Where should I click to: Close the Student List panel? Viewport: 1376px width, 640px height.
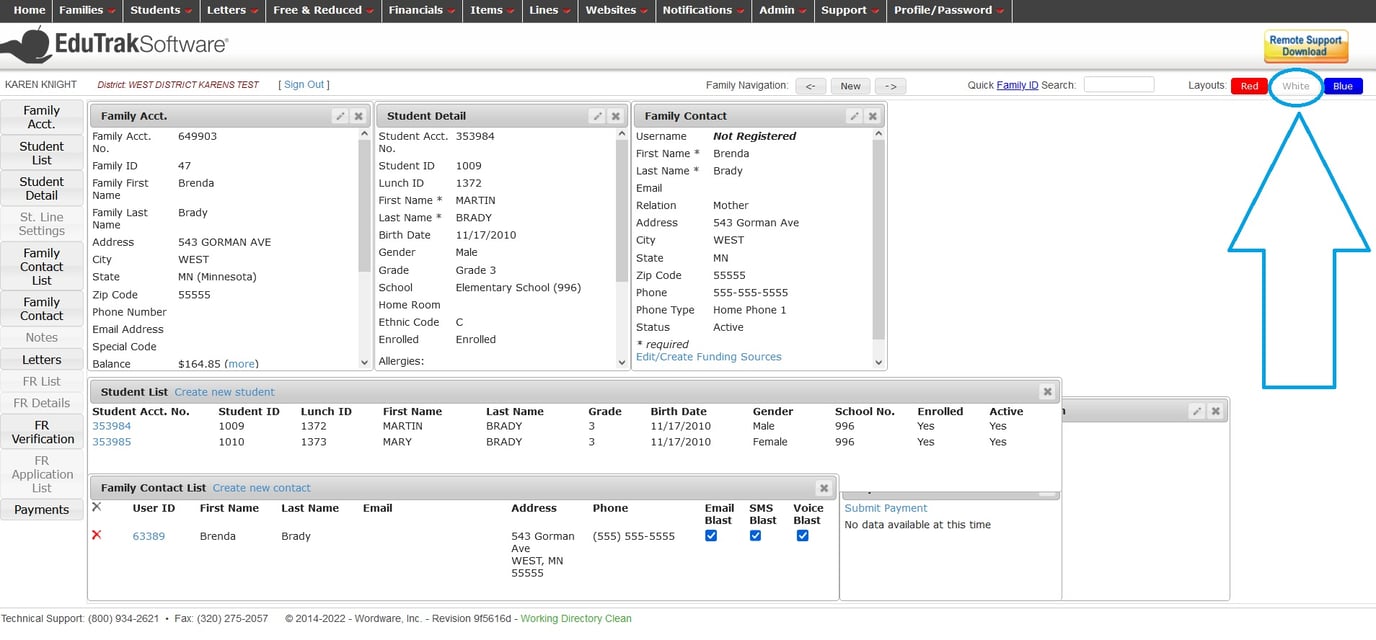tap(1047, 392)
